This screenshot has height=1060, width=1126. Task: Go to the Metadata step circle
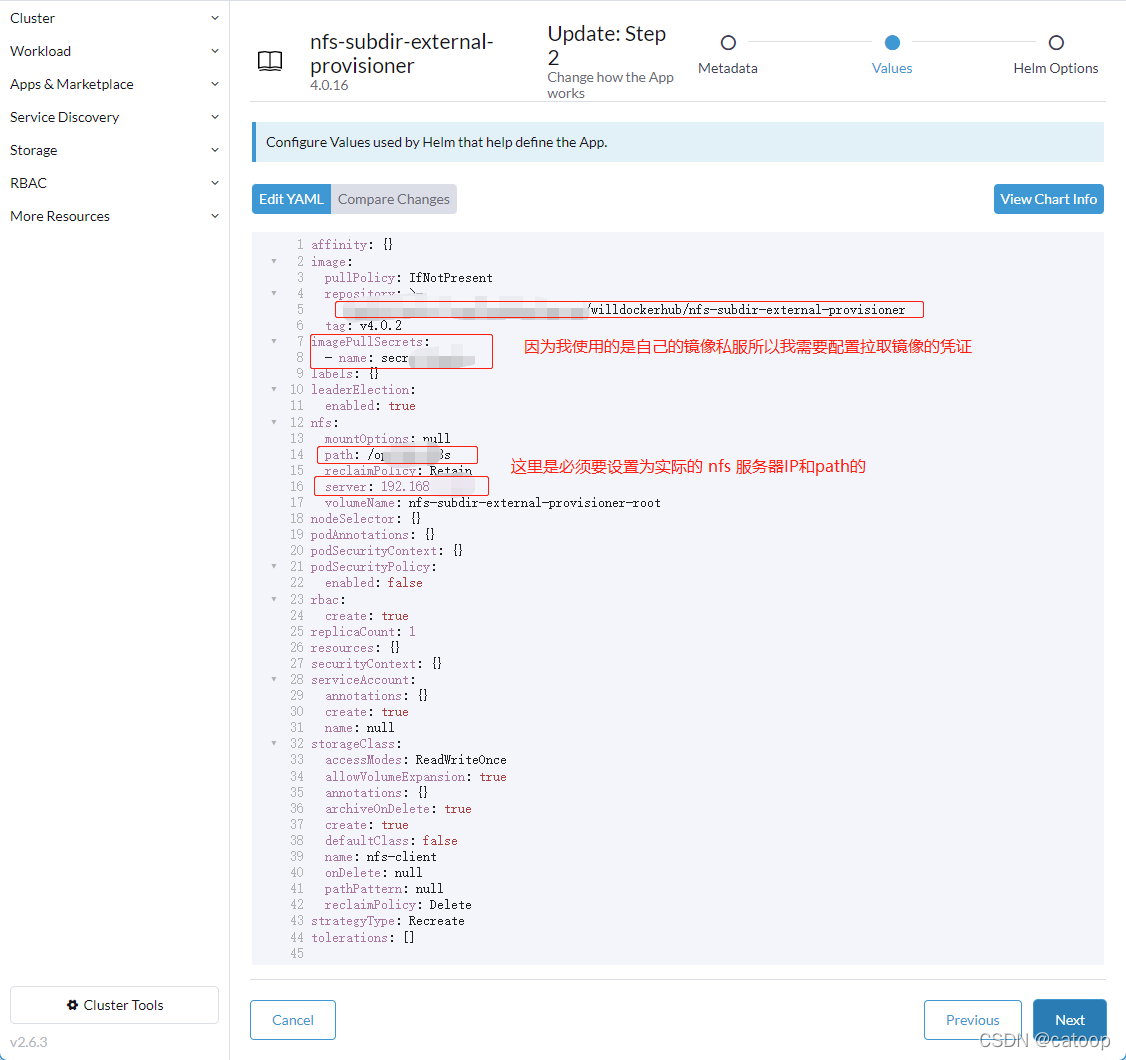point(728,43)
